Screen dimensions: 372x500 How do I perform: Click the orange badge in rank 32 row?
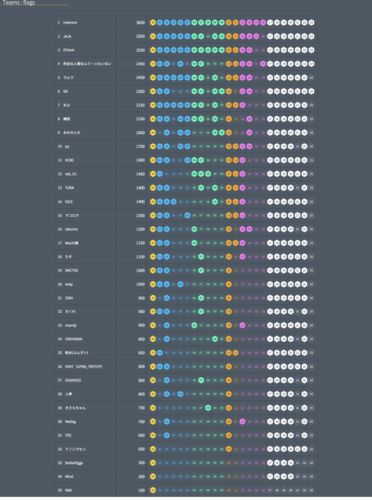[229, 449]
